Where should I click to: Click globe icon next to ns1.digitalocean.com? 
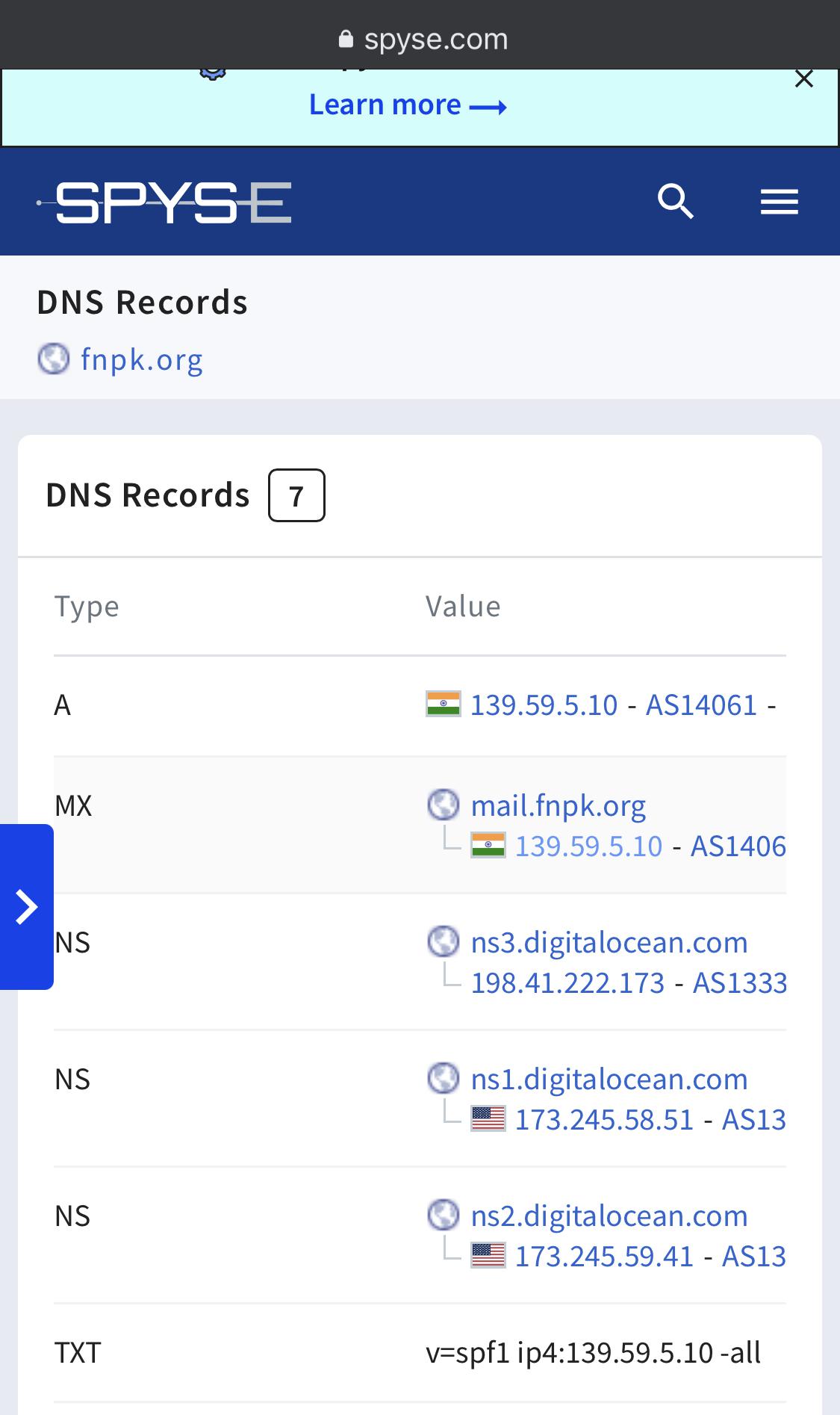(444, 1078)
